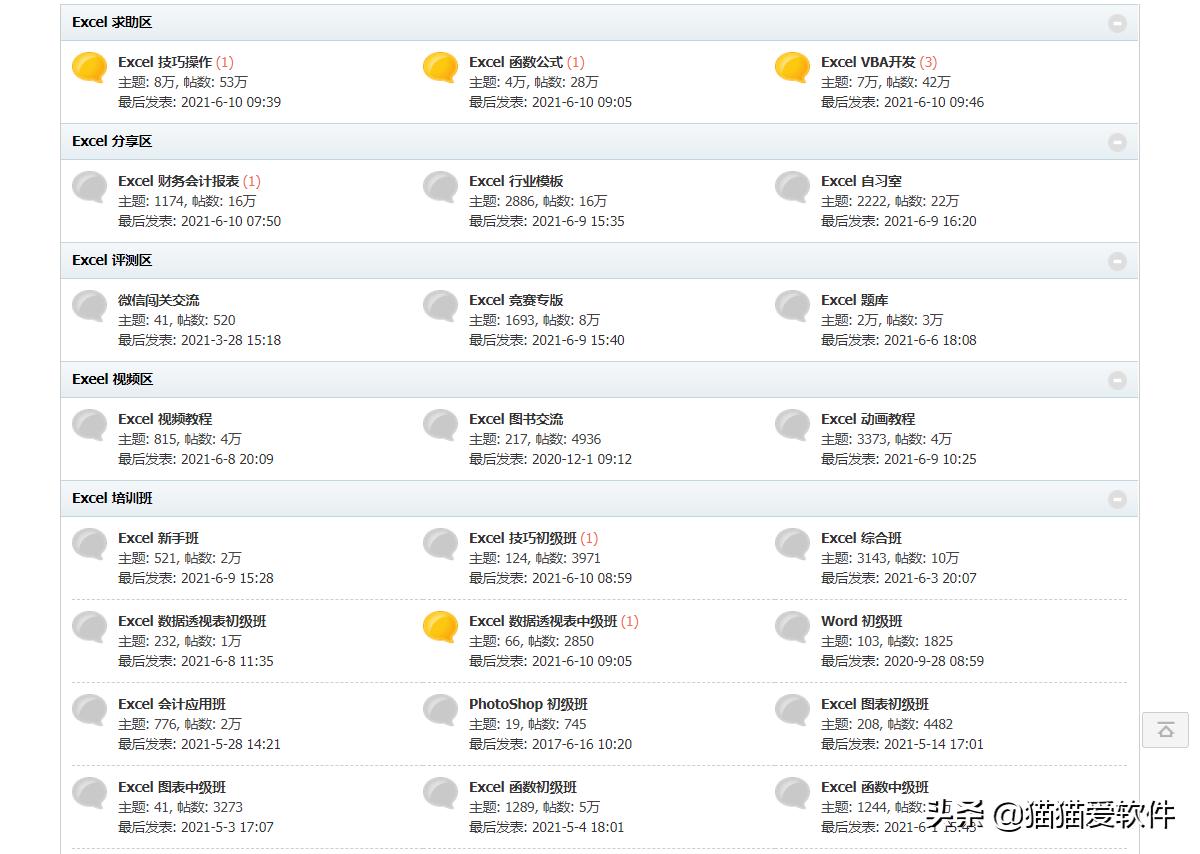Open the Excel 数据透视表中级班 forum
Viewport: 1200px width, 854px height.
click(543, 621)
